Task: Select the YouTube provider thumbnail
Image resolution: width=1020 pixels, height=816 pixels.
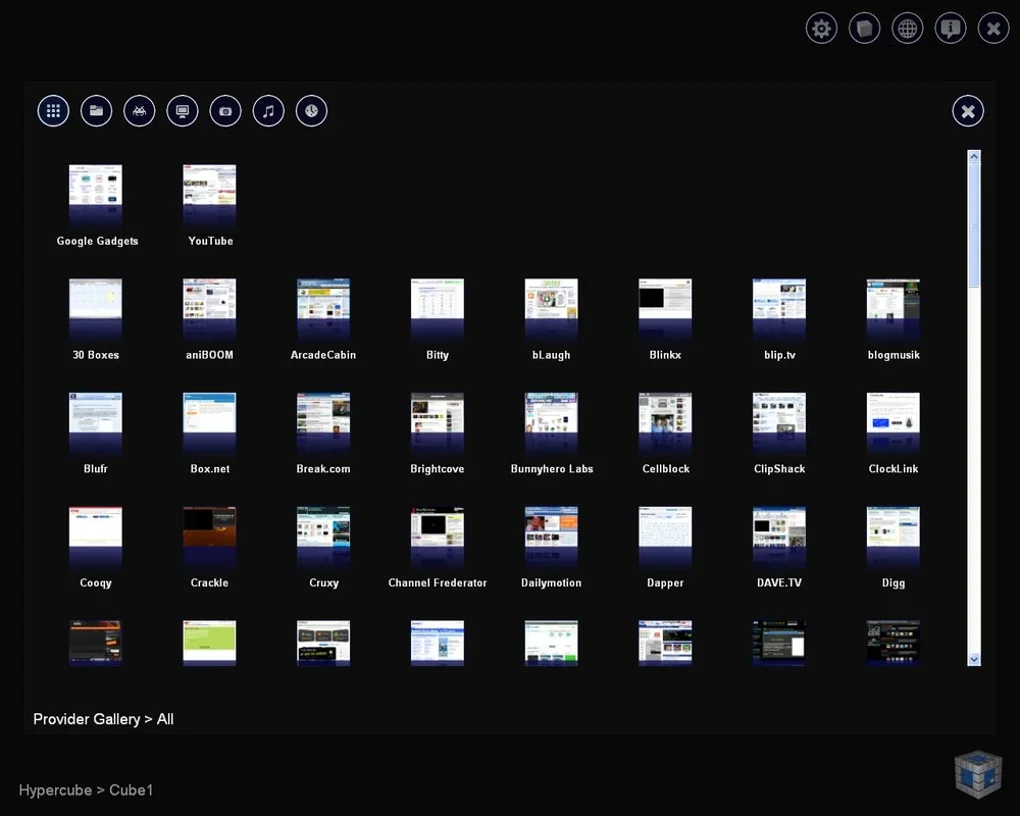Action: [x=209, y=194]
